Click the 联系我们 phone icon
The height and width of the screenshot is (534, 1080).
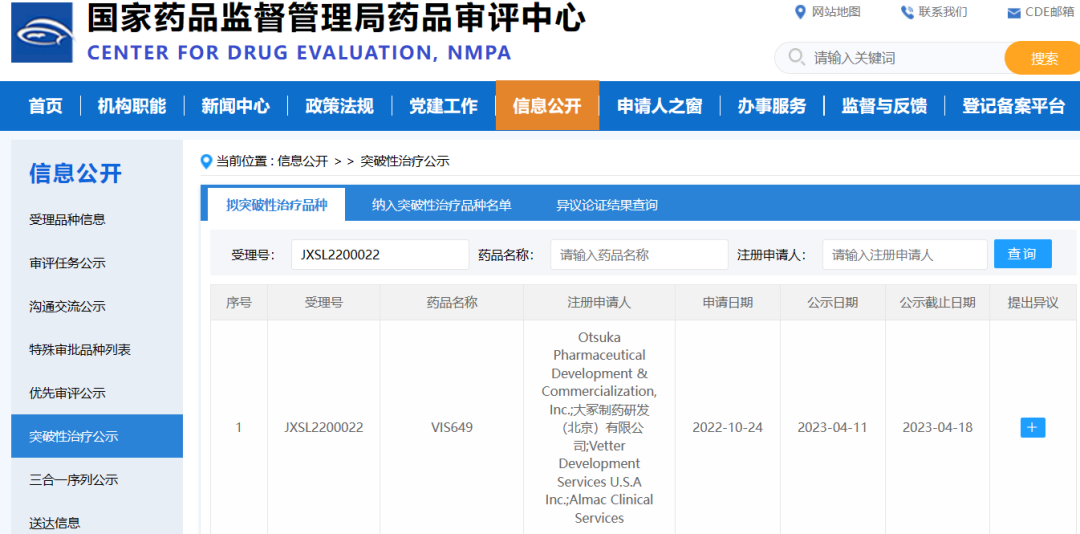pyautogui.click(x=907, y=12)
